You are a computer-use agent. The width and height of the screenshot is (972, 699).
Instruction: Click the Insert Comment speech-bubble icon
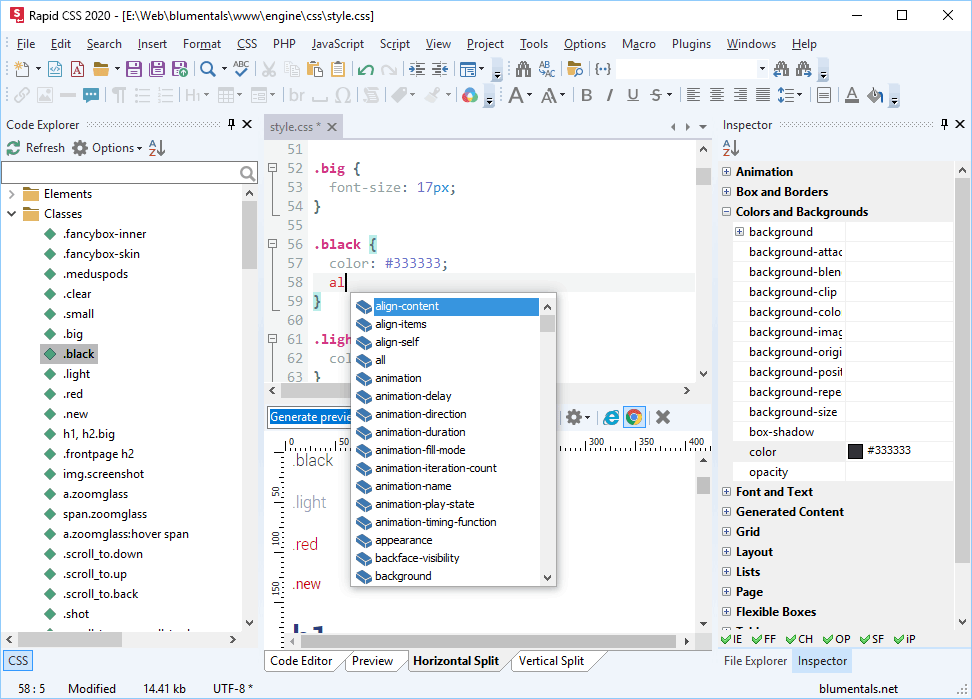(x=91, y=95)
